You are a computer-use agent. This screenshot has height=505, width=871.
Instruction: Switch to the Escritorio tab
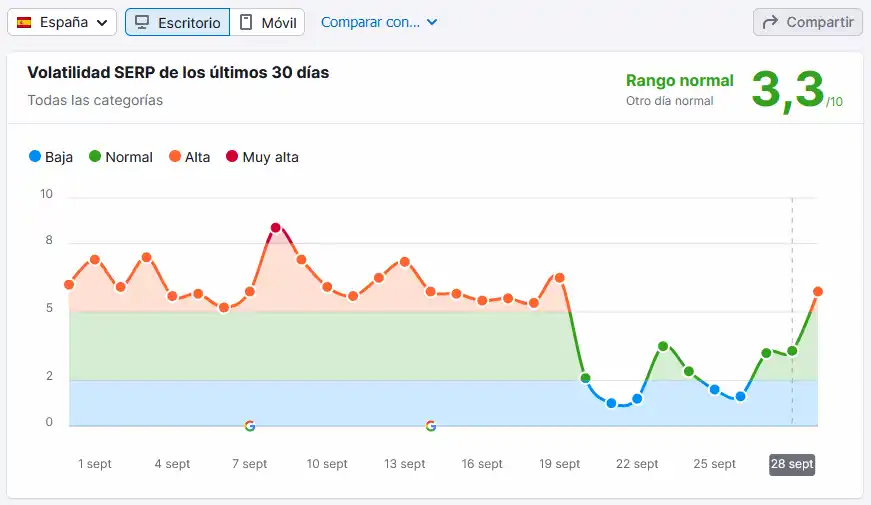click(177, 22)
